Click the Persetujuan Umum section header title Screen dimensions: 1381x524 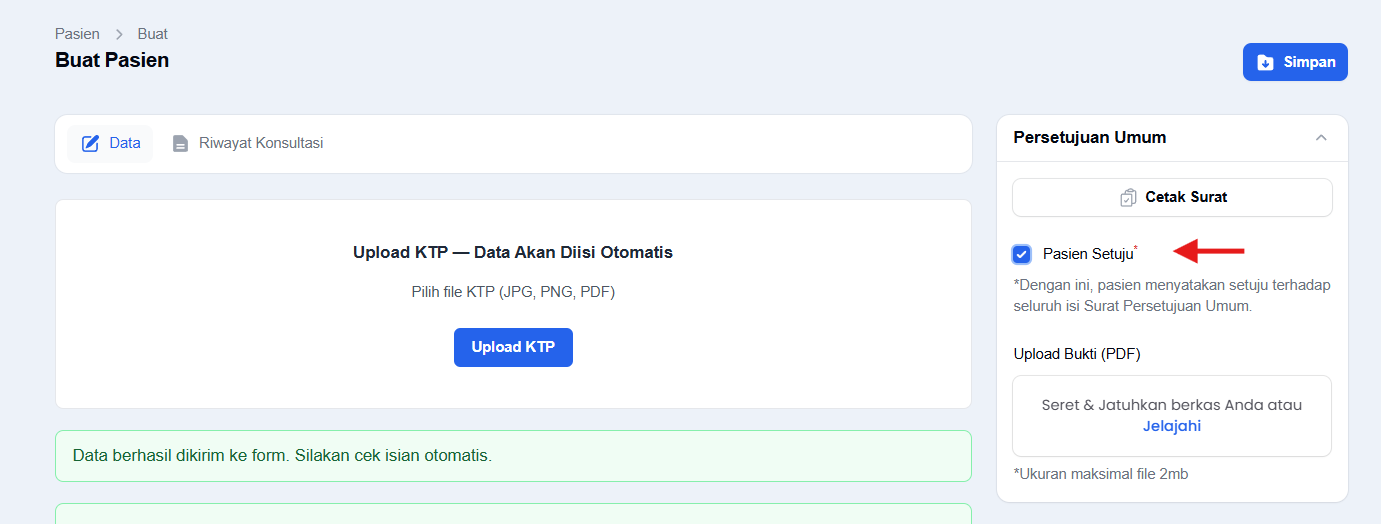pyautogui.click(x=1090, y=137)
